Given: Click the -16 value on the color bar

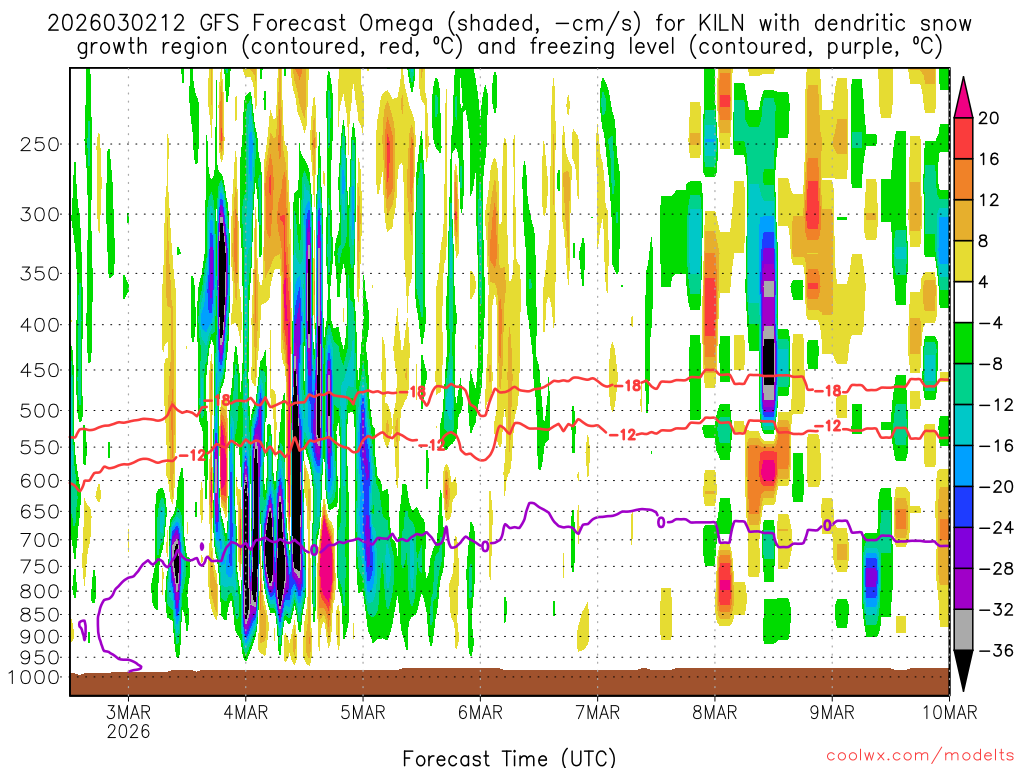Looking at the screenshot, I should 997,446.
